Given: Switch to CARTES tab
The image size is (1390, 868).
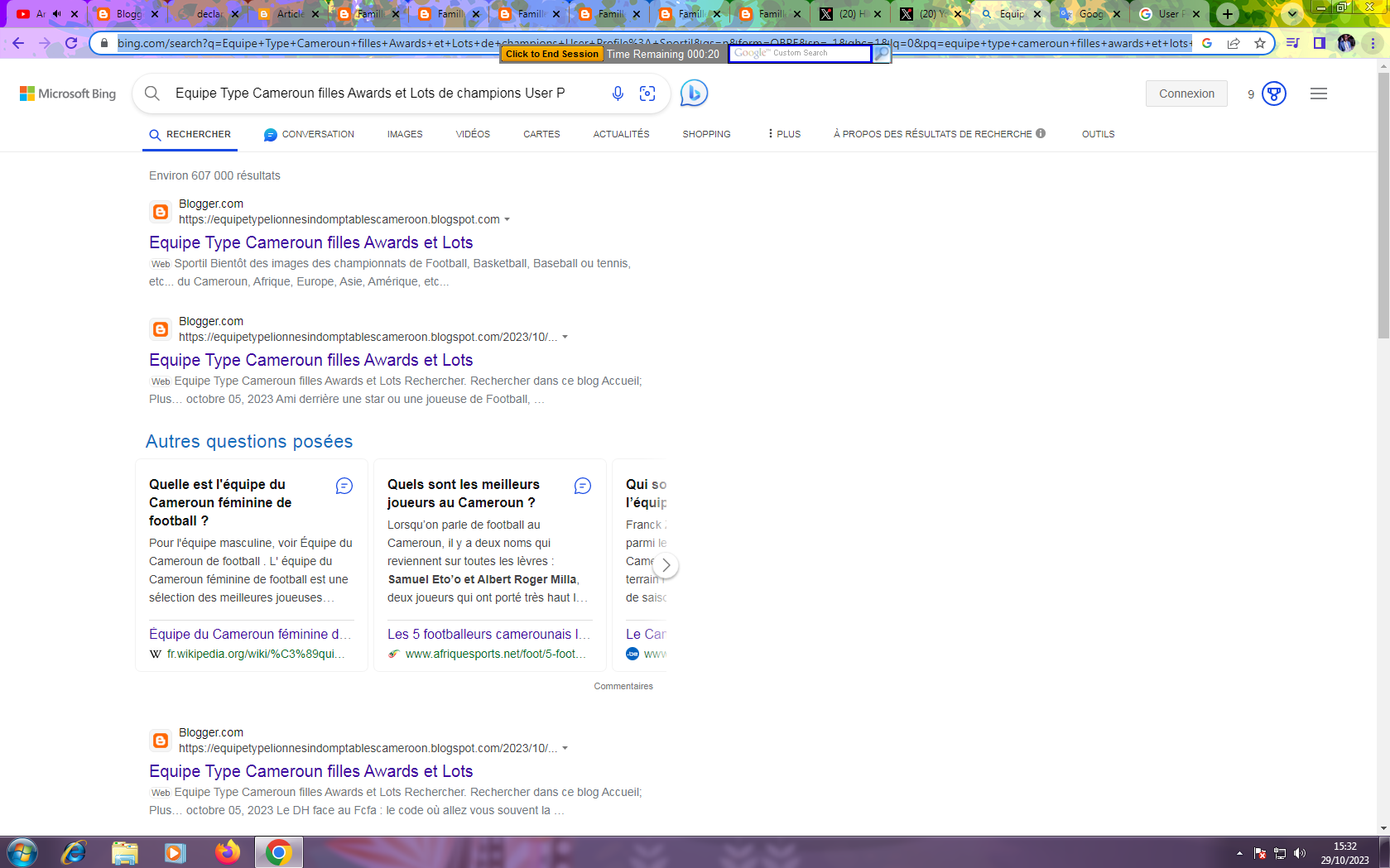Looking at the screenshot, I should pyautogui.click(x=541, y=134).
